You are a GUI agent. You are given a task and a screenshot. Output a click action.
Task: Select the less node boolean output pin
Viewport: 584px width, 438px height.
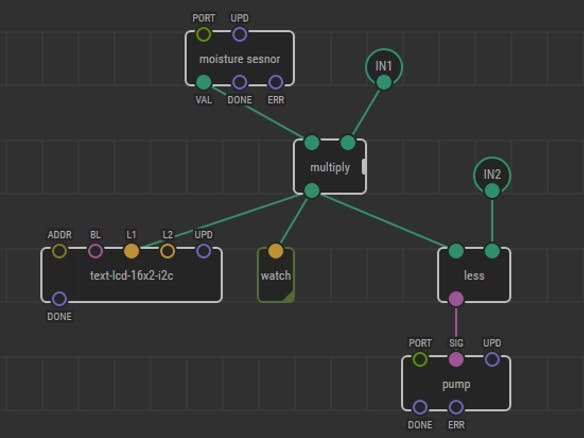click(x=456, y=299)
